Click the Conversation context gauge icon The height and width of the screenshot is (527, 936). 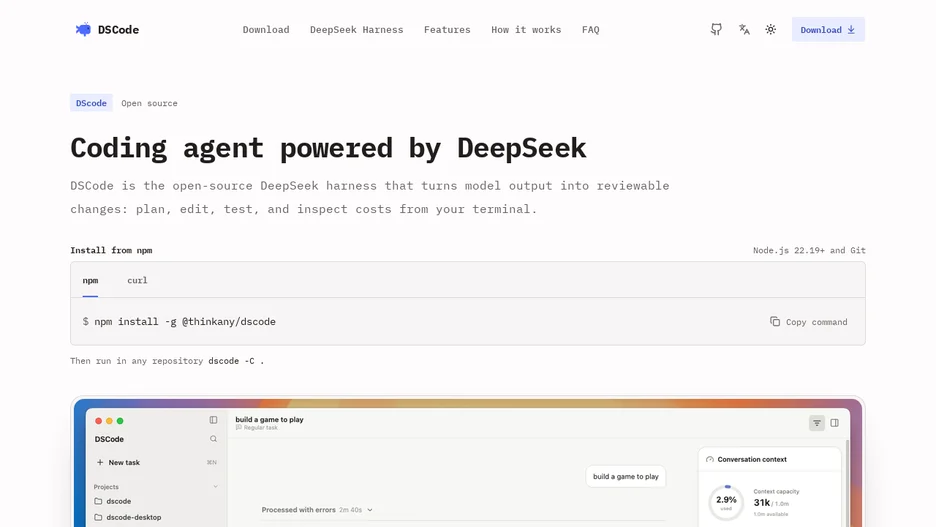point(710,460)
